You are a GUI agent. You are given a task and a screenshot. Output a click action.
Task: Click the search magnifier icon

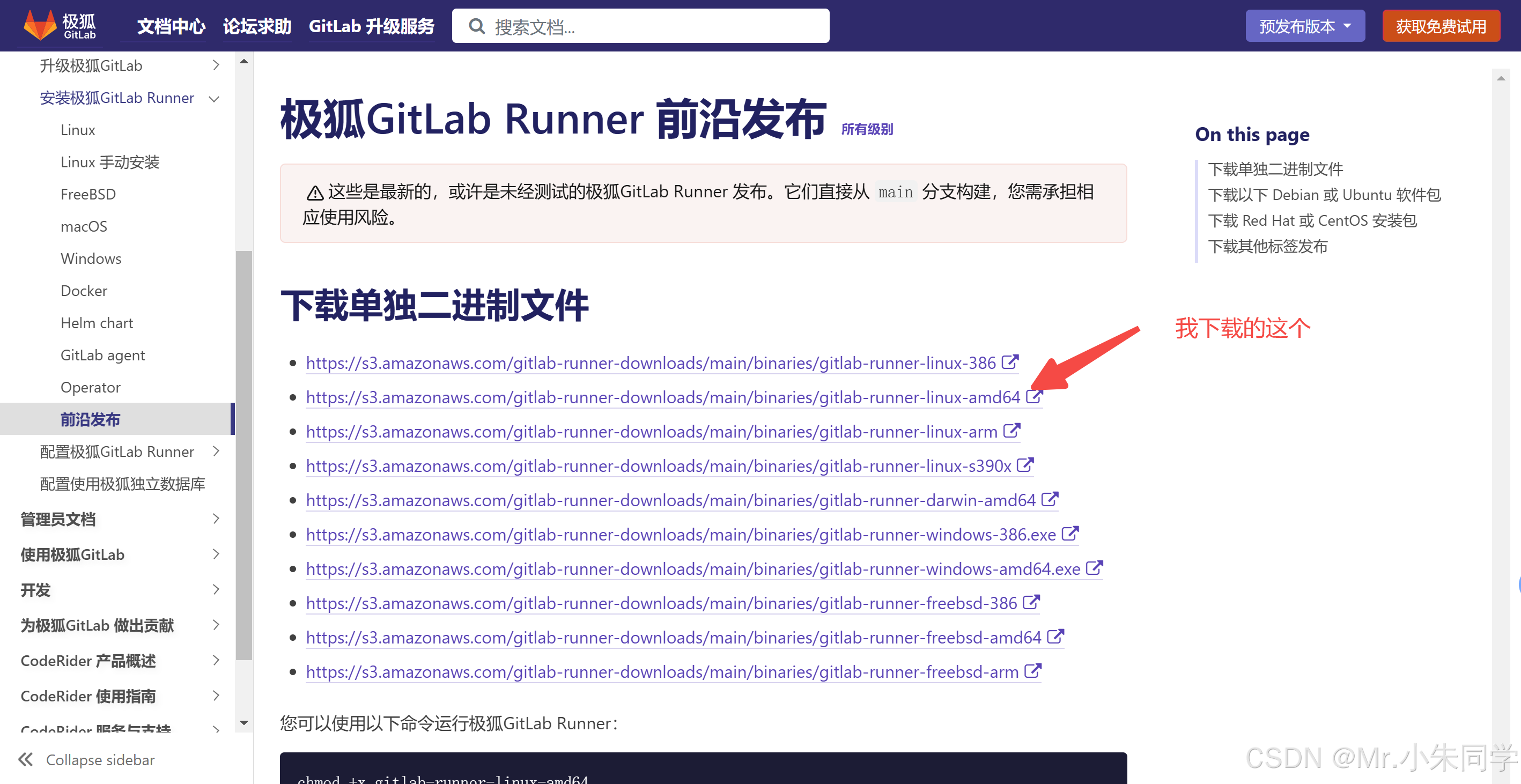click(x=476, y=26)
